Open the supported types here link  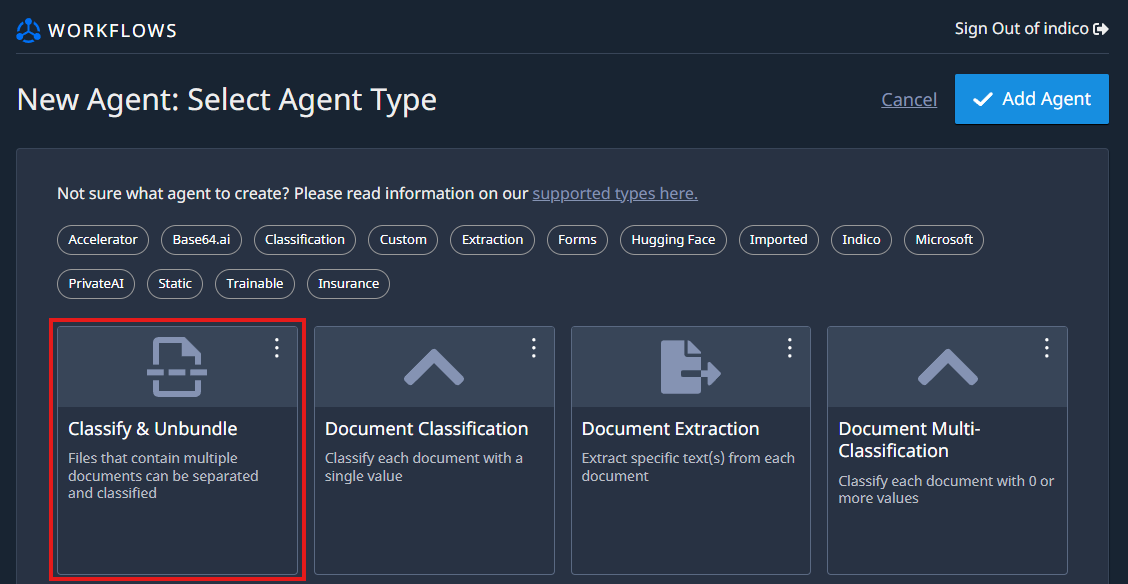tap(615, 194)
